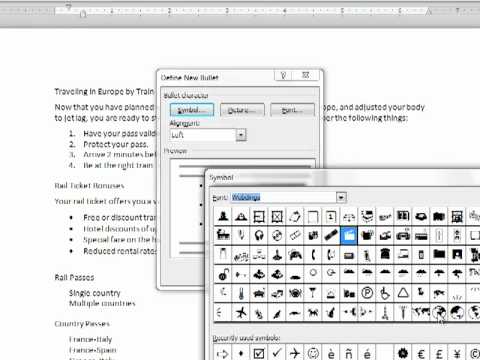Select the Webdings font name field
The width and height of the screenshot is (480, 360).
tap(284, 198)
